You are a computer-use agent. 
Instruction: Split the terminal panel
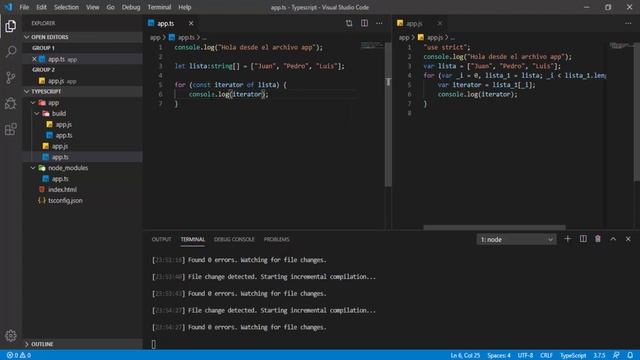583,239
